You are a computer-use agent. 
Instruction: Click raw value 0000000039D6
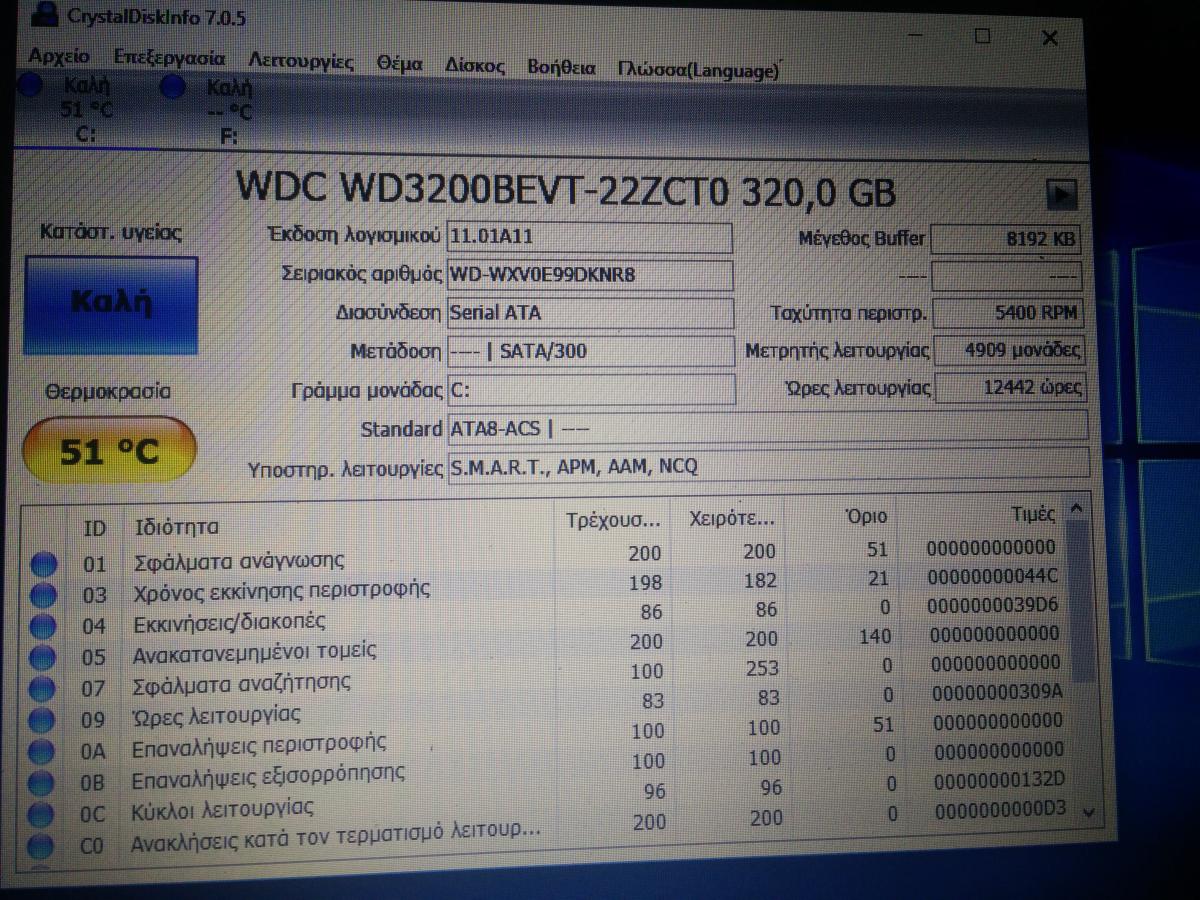point(994,605)
